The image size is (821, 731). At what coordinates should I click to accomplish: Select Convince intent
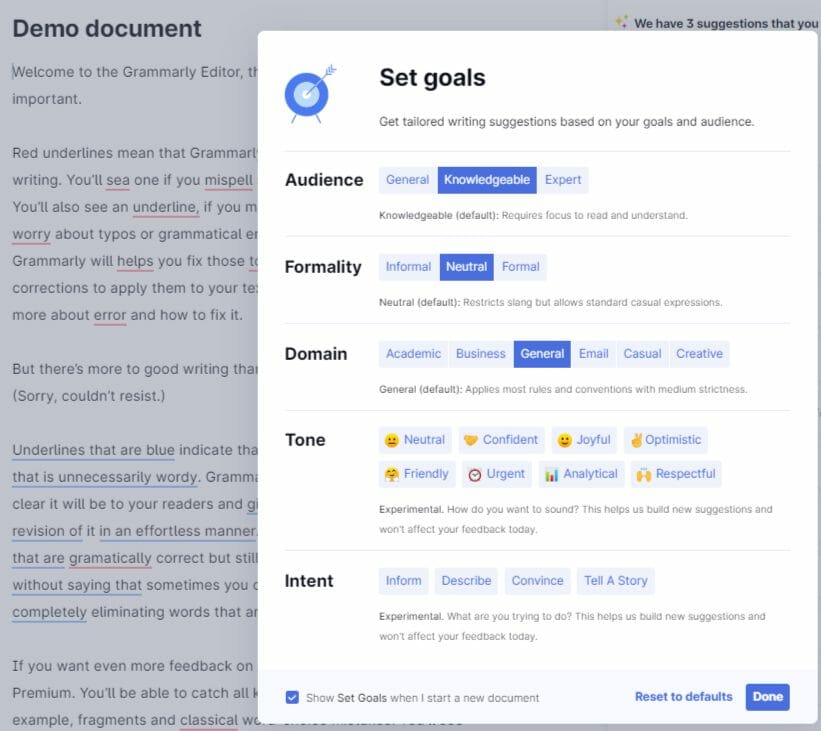[x=538, y=581]
